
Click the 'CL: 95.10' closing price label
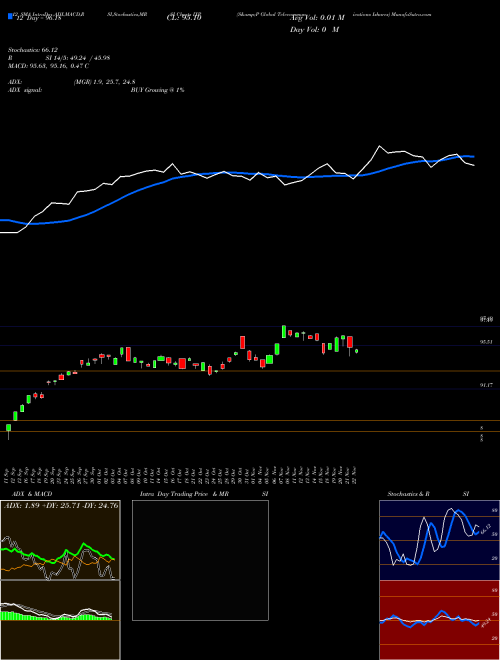pos(184,18)
